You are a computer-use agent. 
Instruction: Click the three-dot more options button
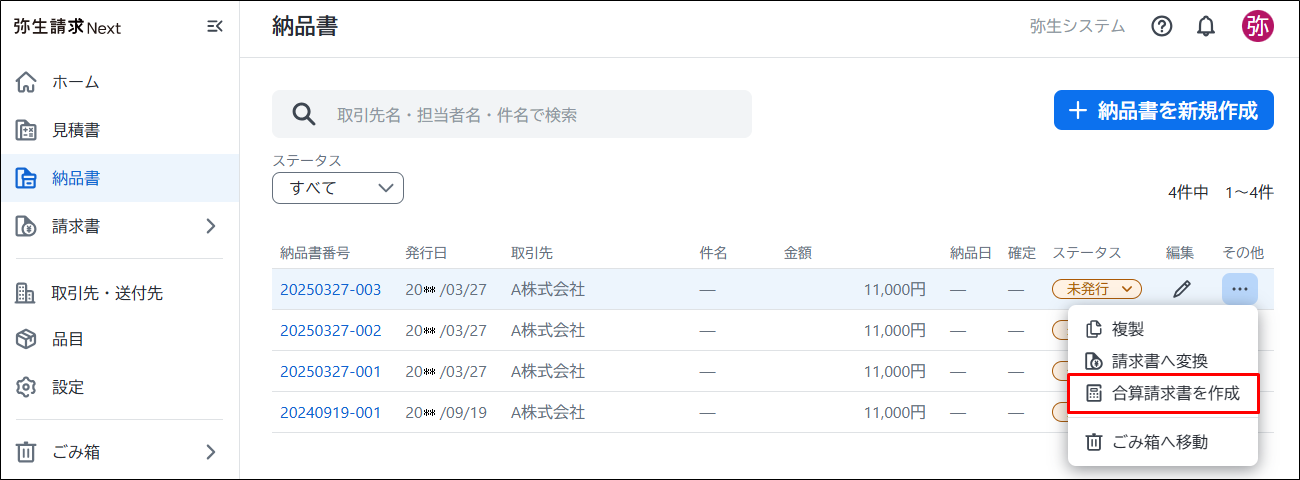[x=1239, y=290]
